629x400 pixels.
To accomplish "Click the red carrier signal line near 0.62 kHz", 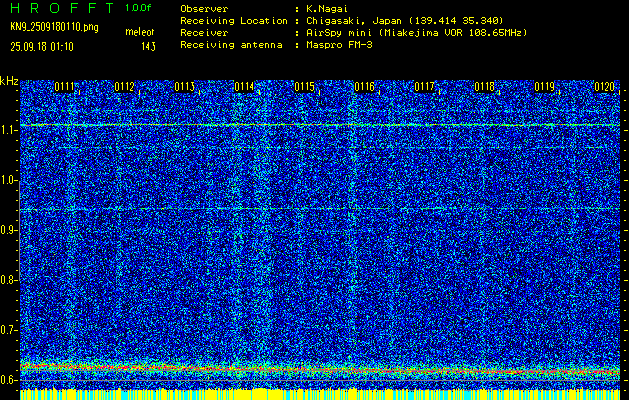I will click(320, 369).
